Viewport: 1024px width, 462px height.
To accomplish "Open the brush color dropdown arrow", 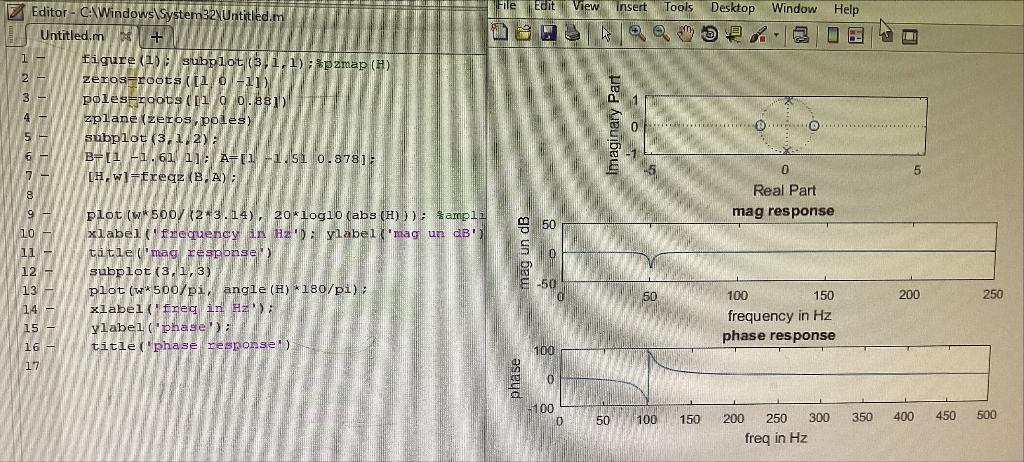I will [776, 35].
